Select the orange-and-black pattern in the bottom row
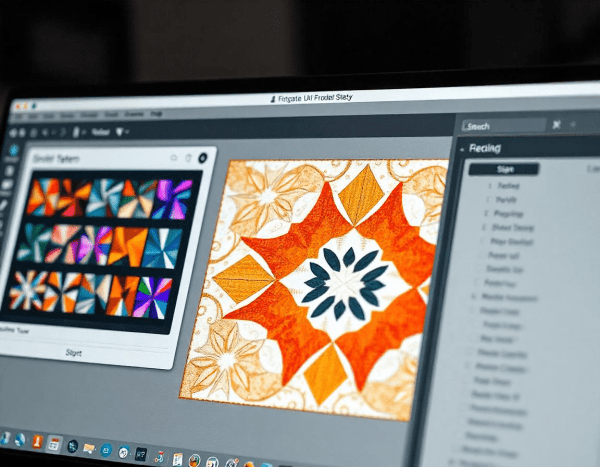Screen dimensions: 600x467 [121, 296]
